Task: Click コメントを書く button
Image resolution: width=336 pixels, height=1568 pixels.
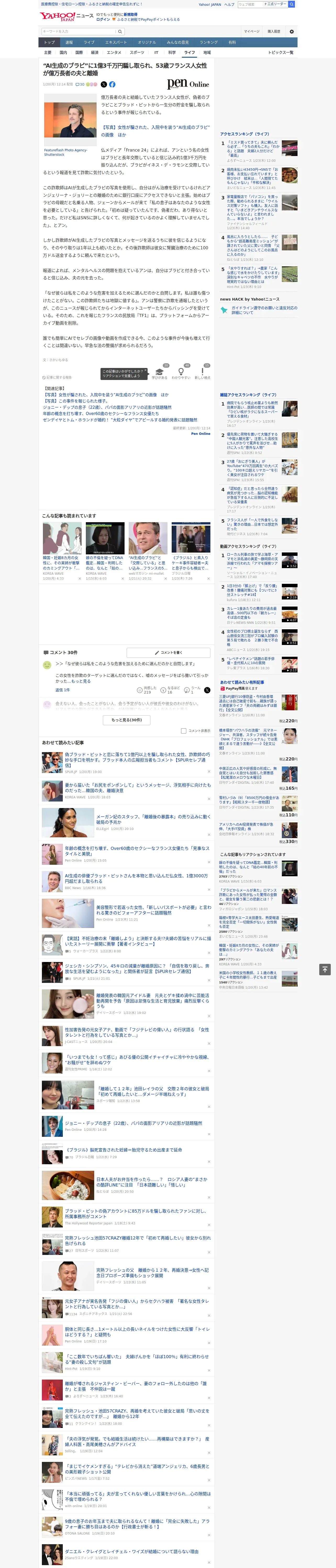Action: coord(168,653)
